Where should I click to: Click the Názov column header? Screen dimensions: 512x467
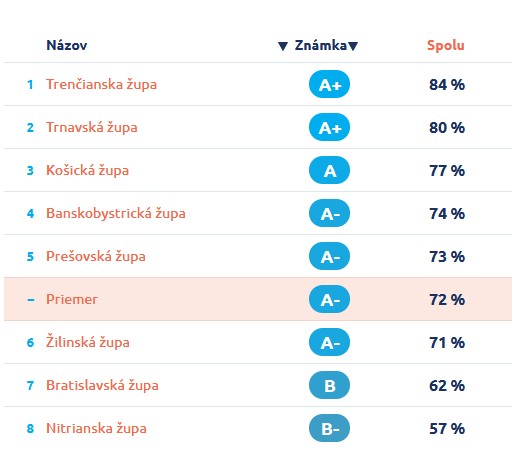click(67, 45)
